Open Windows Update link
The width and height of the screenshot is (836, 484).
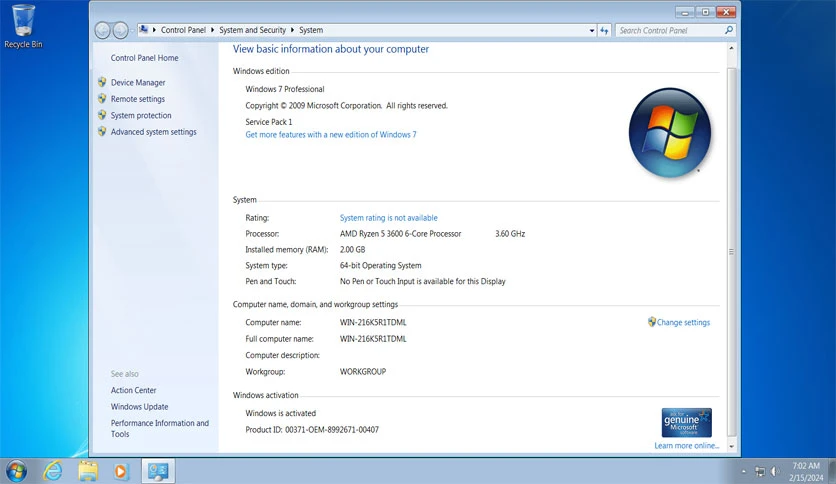click(139, 407)
